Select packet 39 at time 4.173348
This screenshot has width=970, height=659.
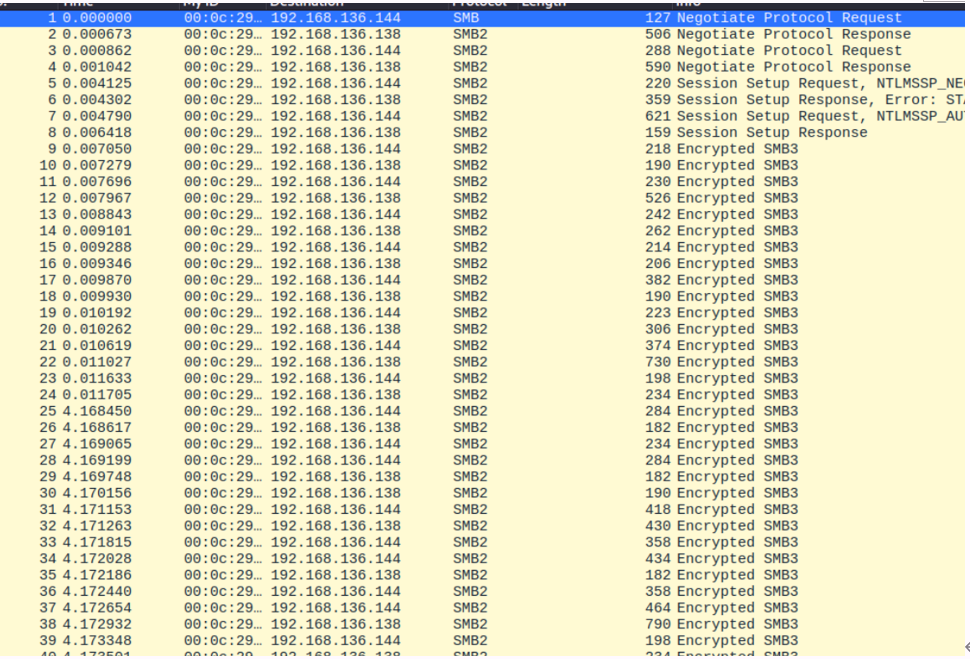click(x=483, y=641)
